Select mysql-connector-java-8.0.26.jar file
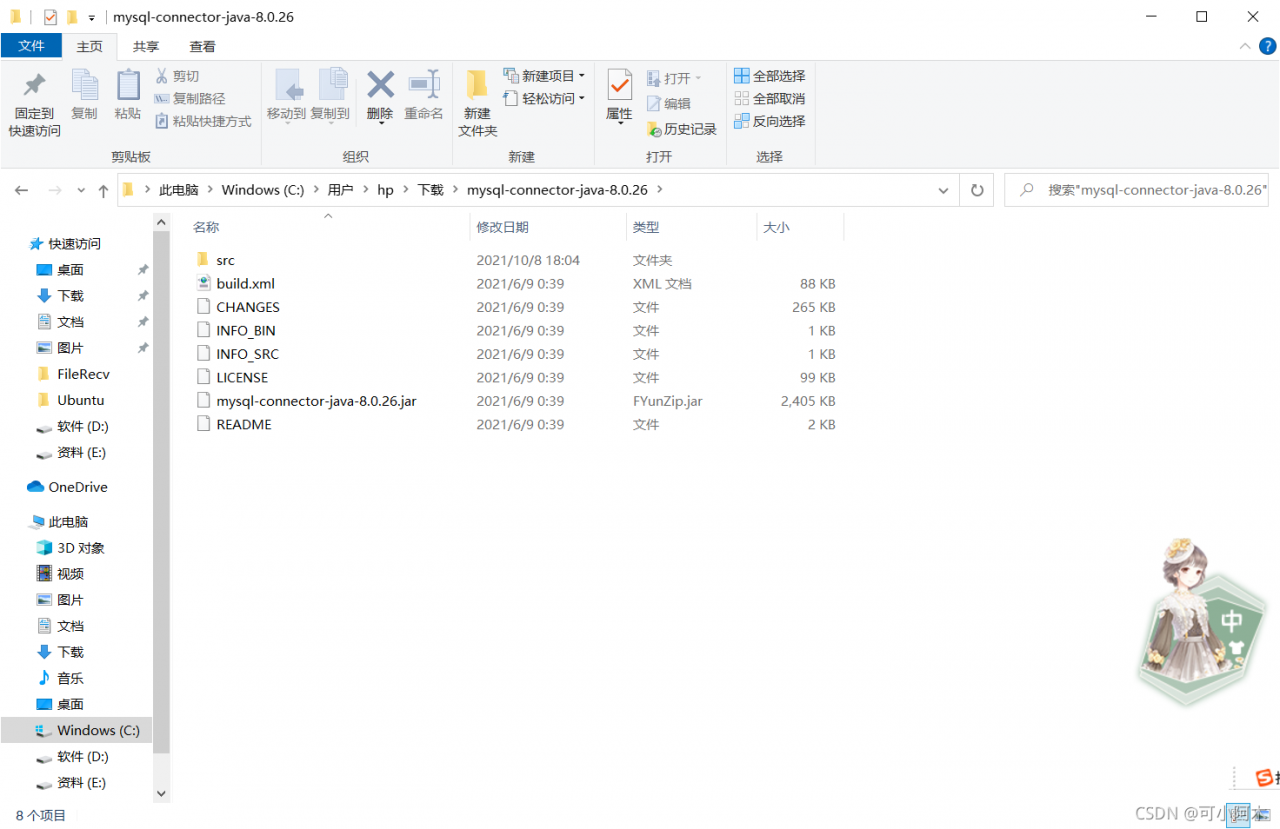 [x=316, y=401]
